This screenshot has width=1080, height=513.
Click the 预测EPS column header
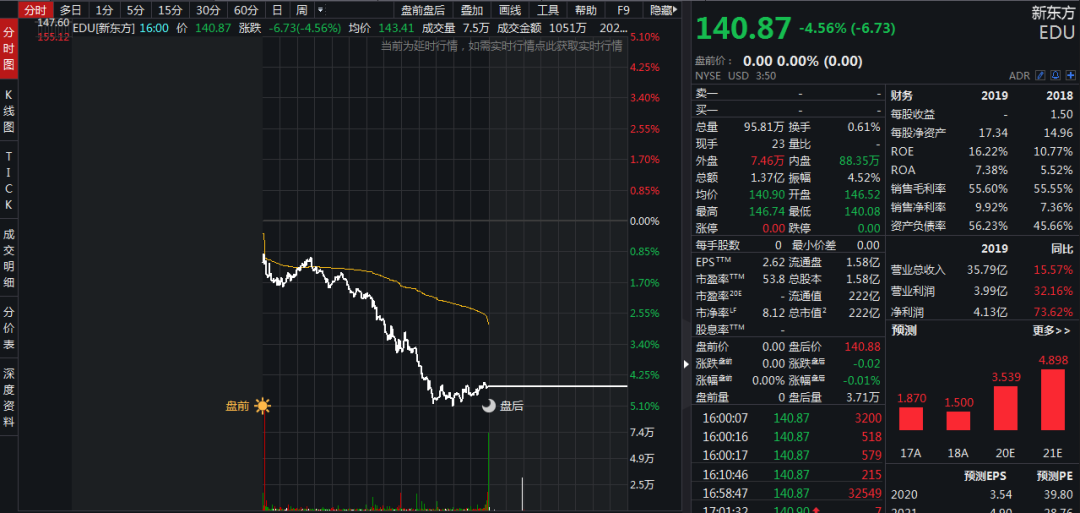(x=986, y=476)
